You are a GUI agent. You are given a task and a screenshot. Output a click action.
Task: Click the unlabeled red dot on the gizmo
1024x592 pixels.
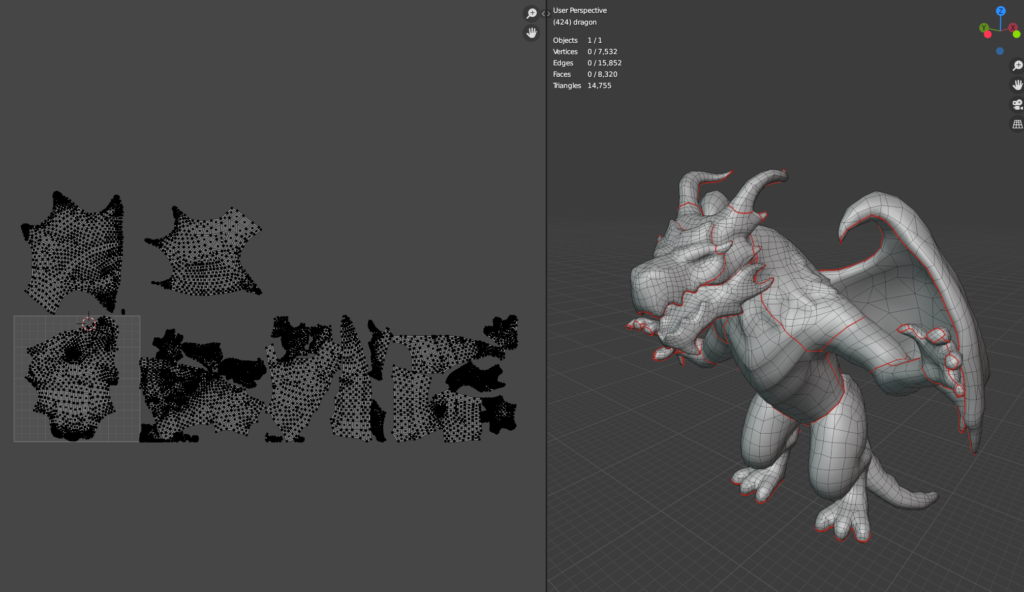[x=988, y=34]
